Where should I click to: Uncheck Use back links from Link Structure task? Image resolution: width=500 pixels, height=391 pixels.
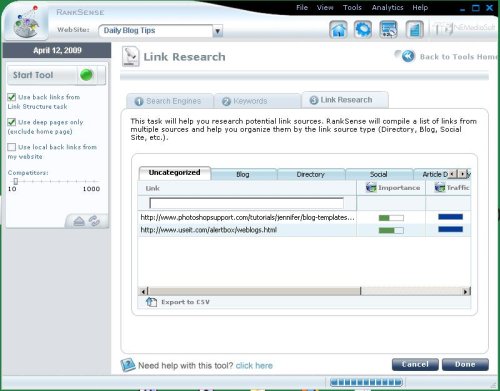12,97
